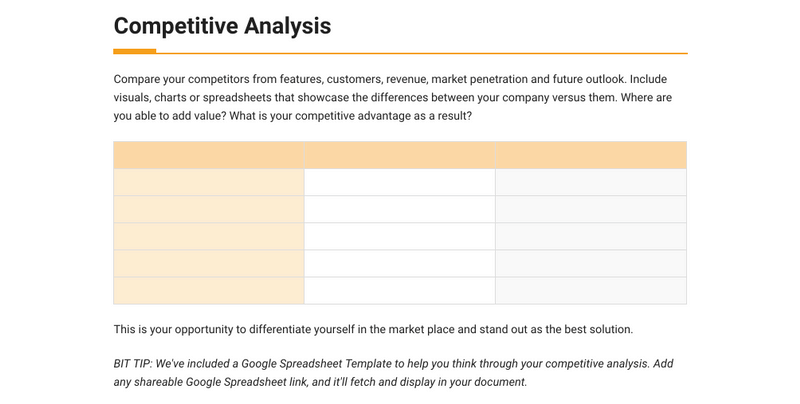
Task: Click first-column cell in the fourth body row
Action: coord(209,263)
